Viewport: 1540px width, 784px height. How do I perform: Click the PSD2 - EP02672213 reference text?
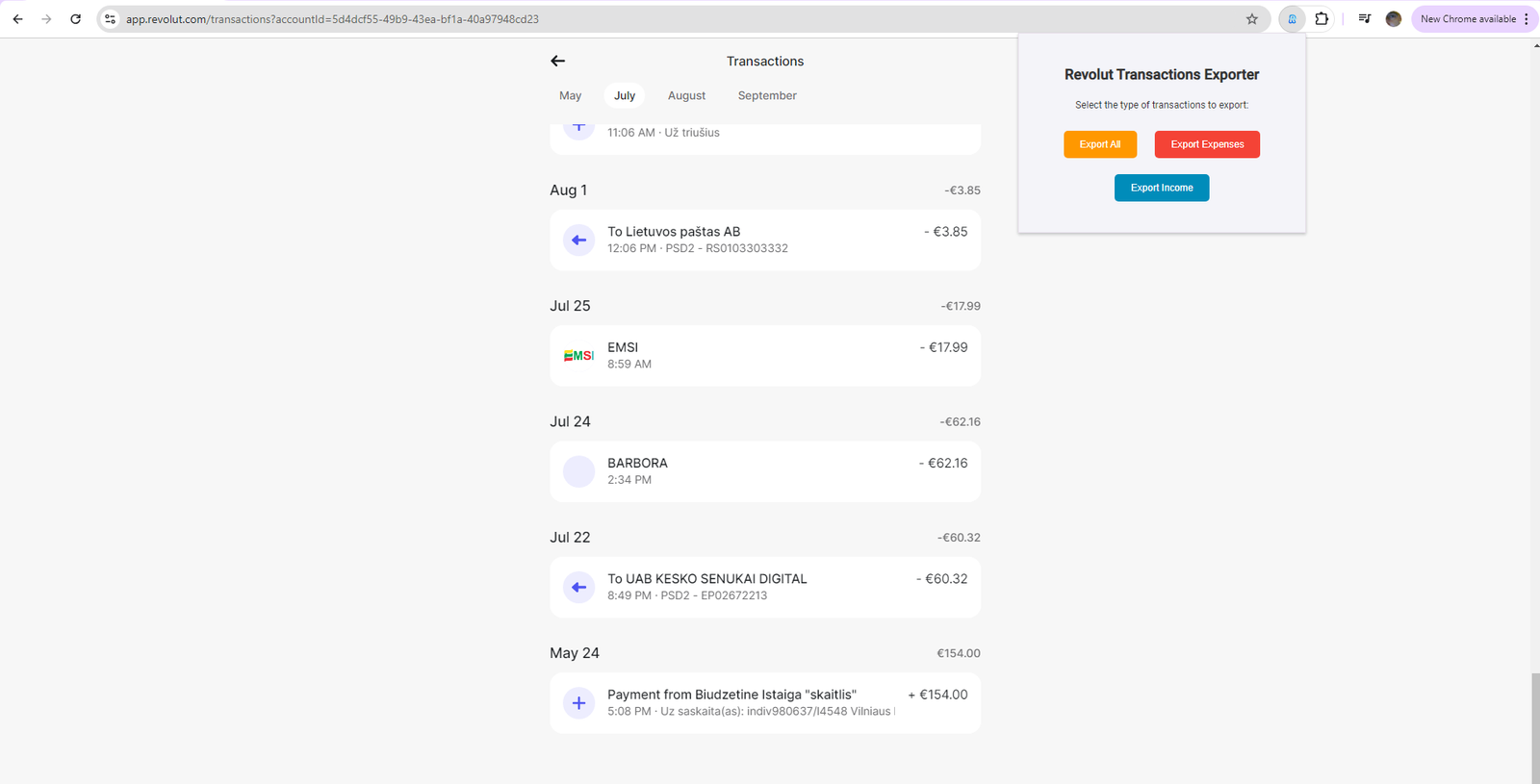pos(714,595)
